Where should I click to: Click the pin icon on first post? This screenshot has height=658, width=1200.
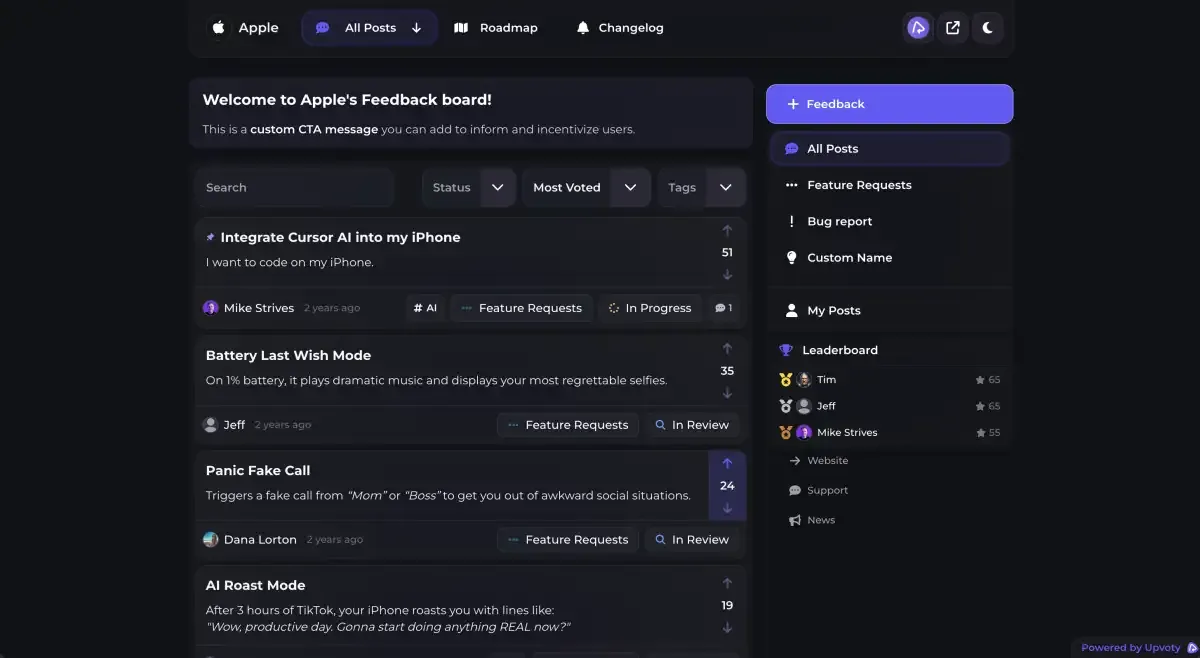click(210, 238)
